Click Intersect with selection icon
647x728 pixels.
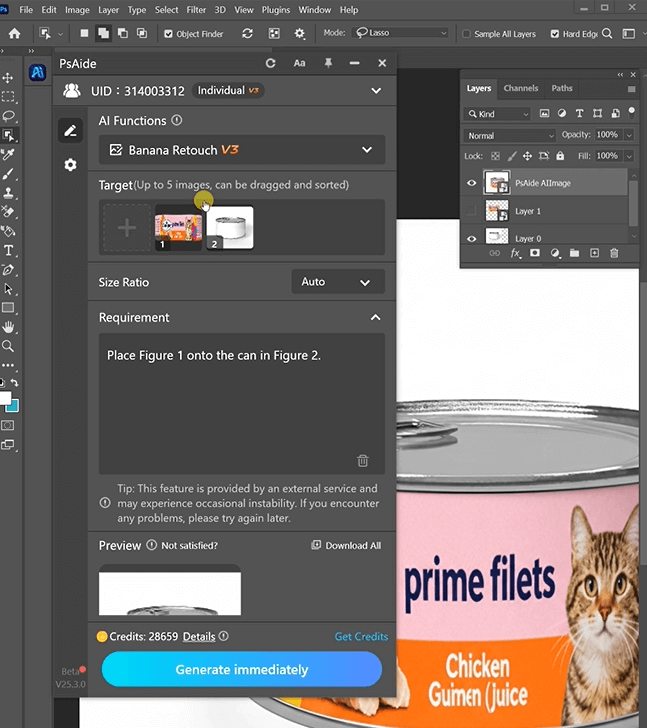pos(142,33)
